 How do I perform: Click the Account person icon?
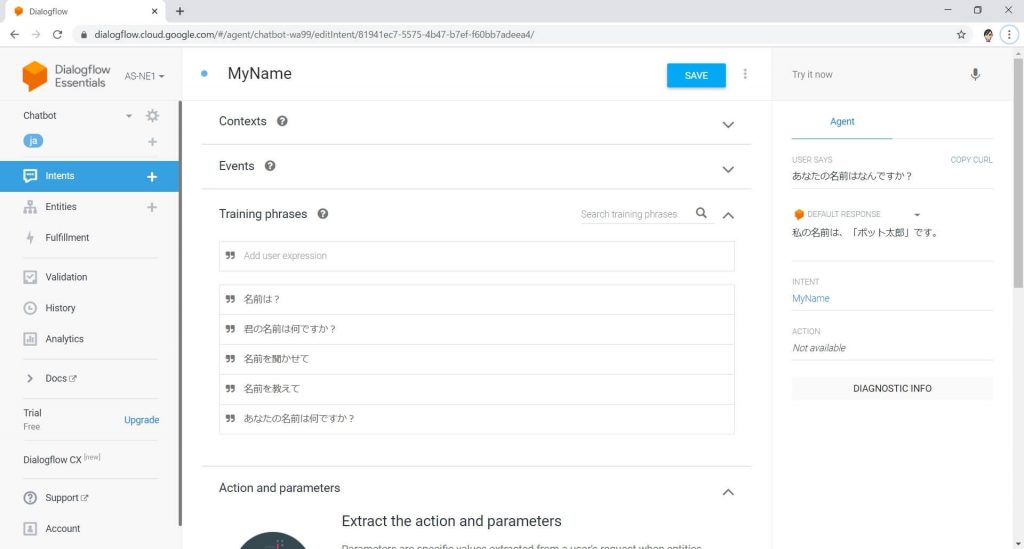(30, 529)
